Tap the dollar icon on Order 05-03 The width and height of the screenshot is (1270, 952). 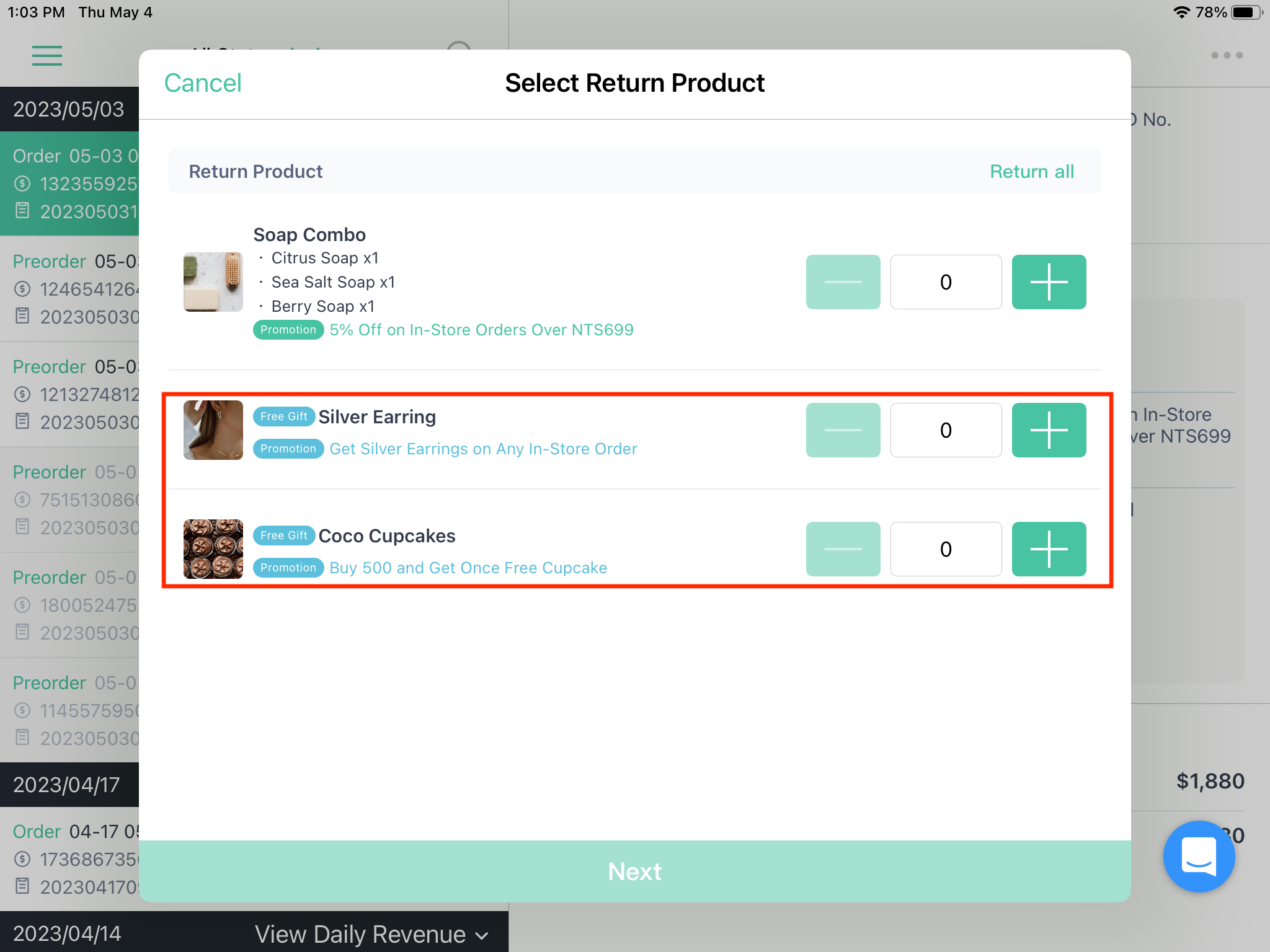[x=22, y=183]
